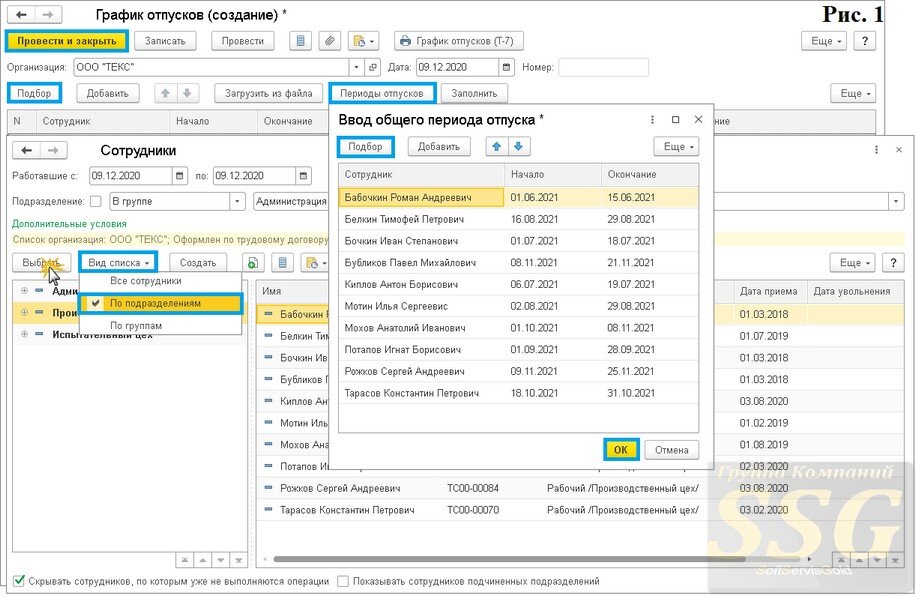This screenshot has width=916, height=596.
Task: Toggle the Подразделение checkbox
Action: tap(96, 202)
